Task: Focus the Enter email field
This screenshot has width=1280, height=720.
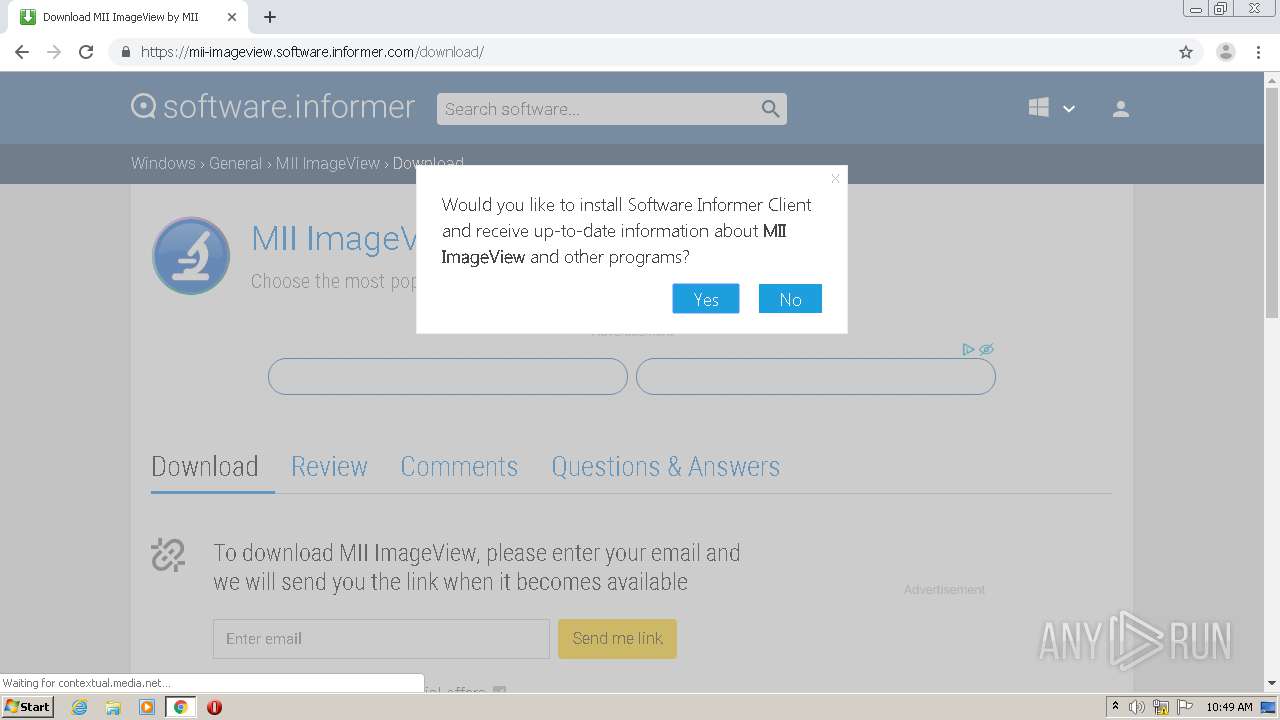Action: (381, 639)
